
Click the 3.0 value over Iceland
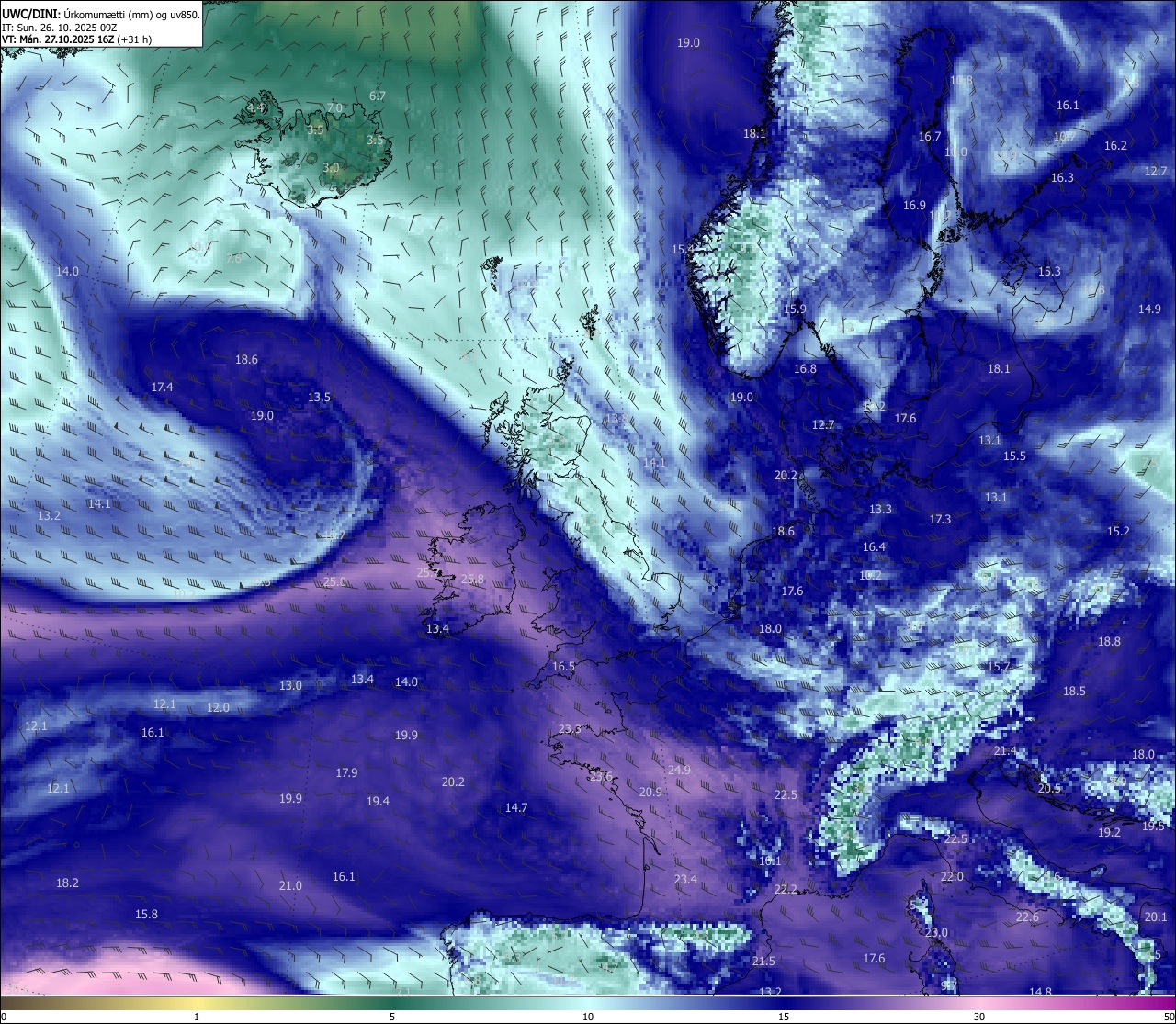331,167
